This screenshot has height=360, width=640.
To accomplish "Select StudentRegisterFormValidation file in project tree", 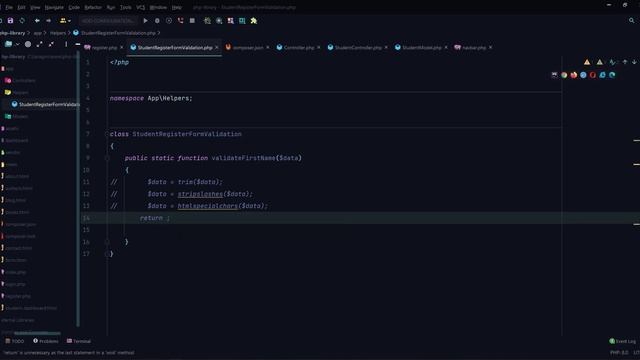I will point(46,104).
